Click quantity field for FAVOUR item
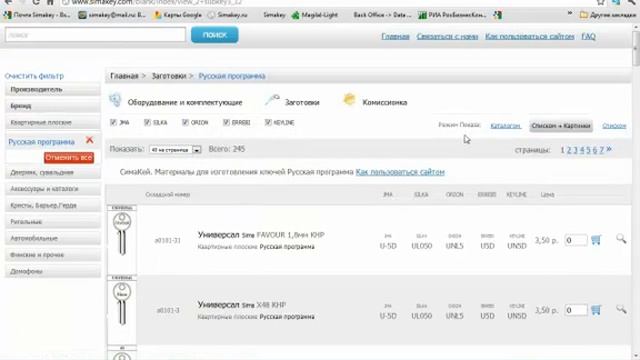Image resolution: width=640 pixels, height=360 pixels. tap(576, 240)
